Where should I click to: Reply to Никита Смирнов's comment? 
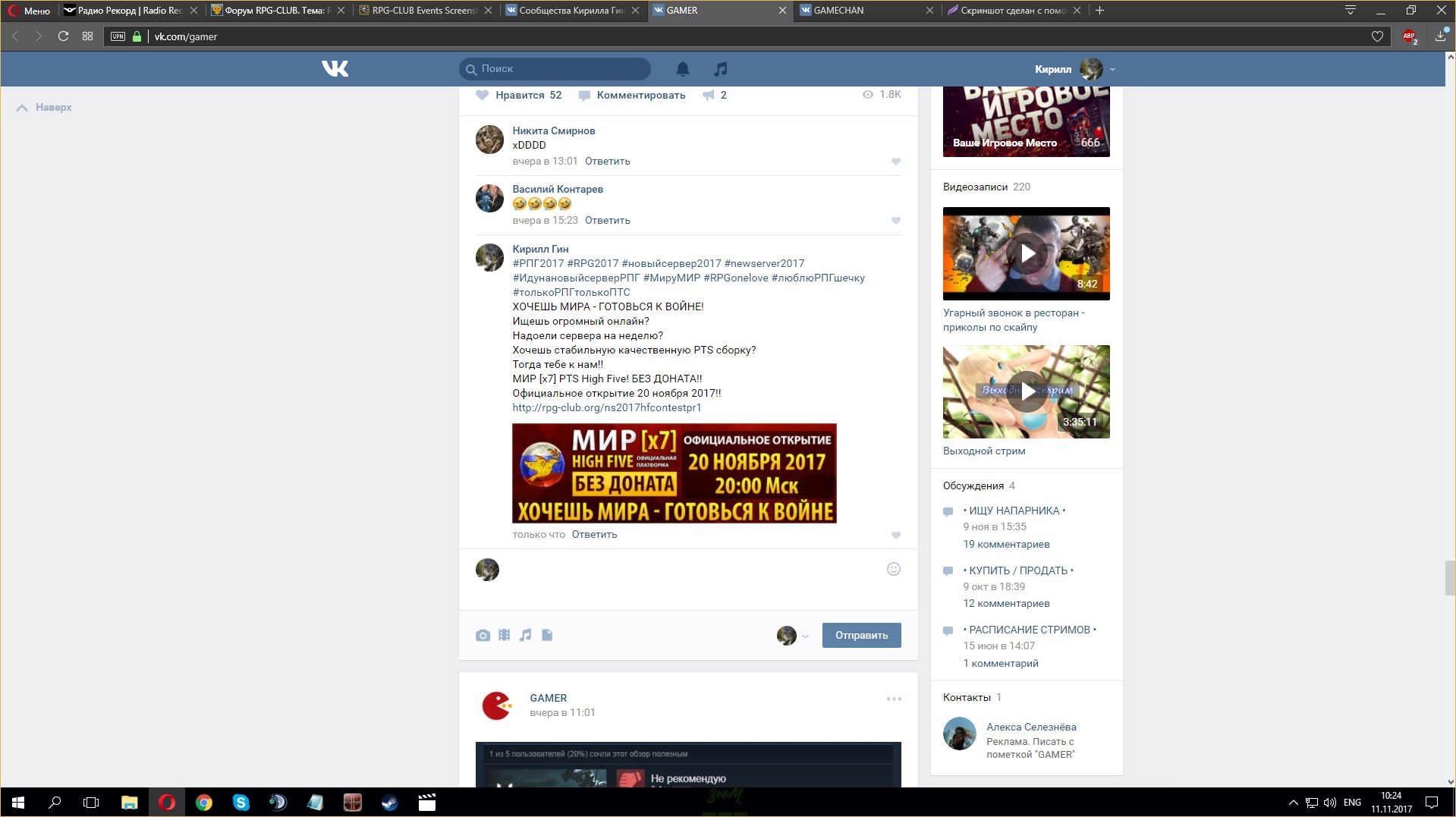coord(607,162)
